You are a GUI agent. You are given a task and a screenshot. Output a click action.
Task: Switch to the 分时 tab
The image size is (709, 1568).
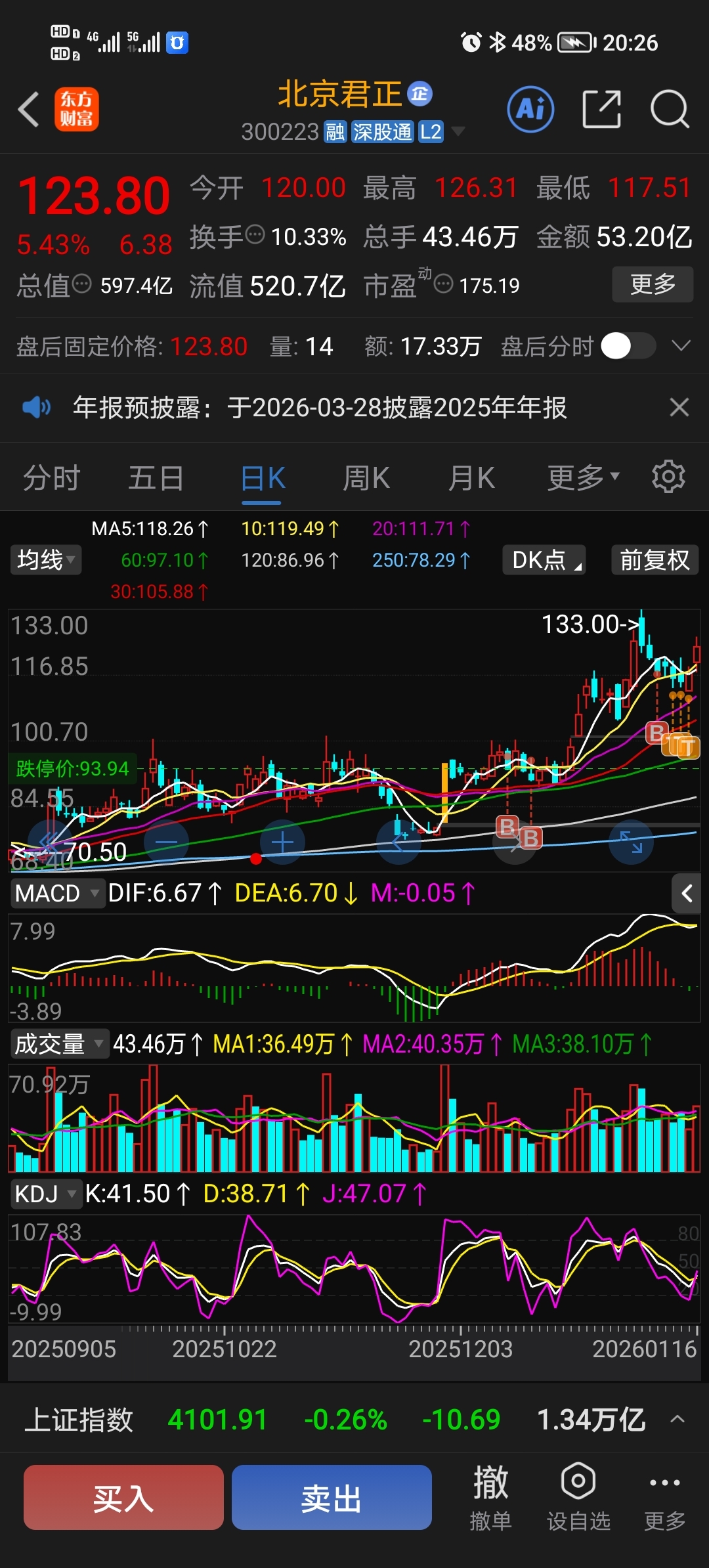pos(52,477)
